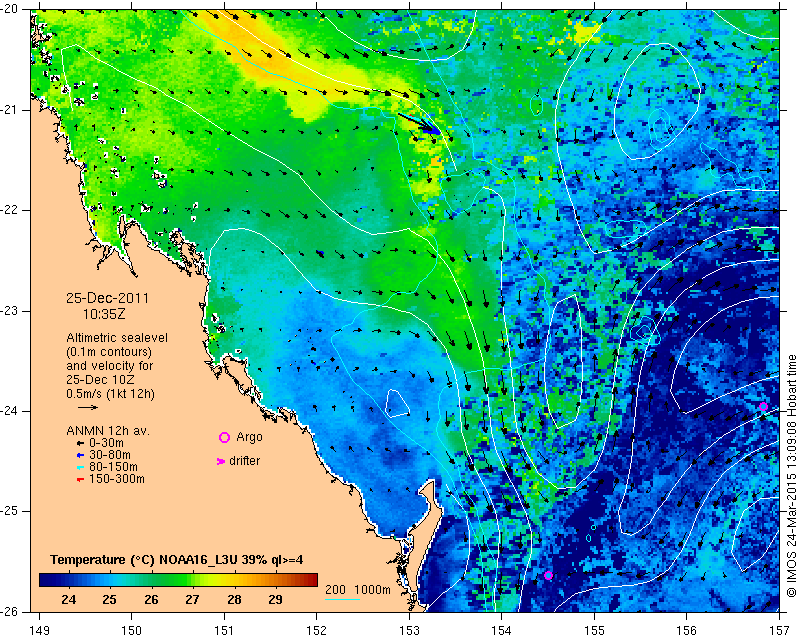Click the '24' colorbar tick label
Image resolution: width=800 pixels, height=640 pixels.
(x=68, y=600)
